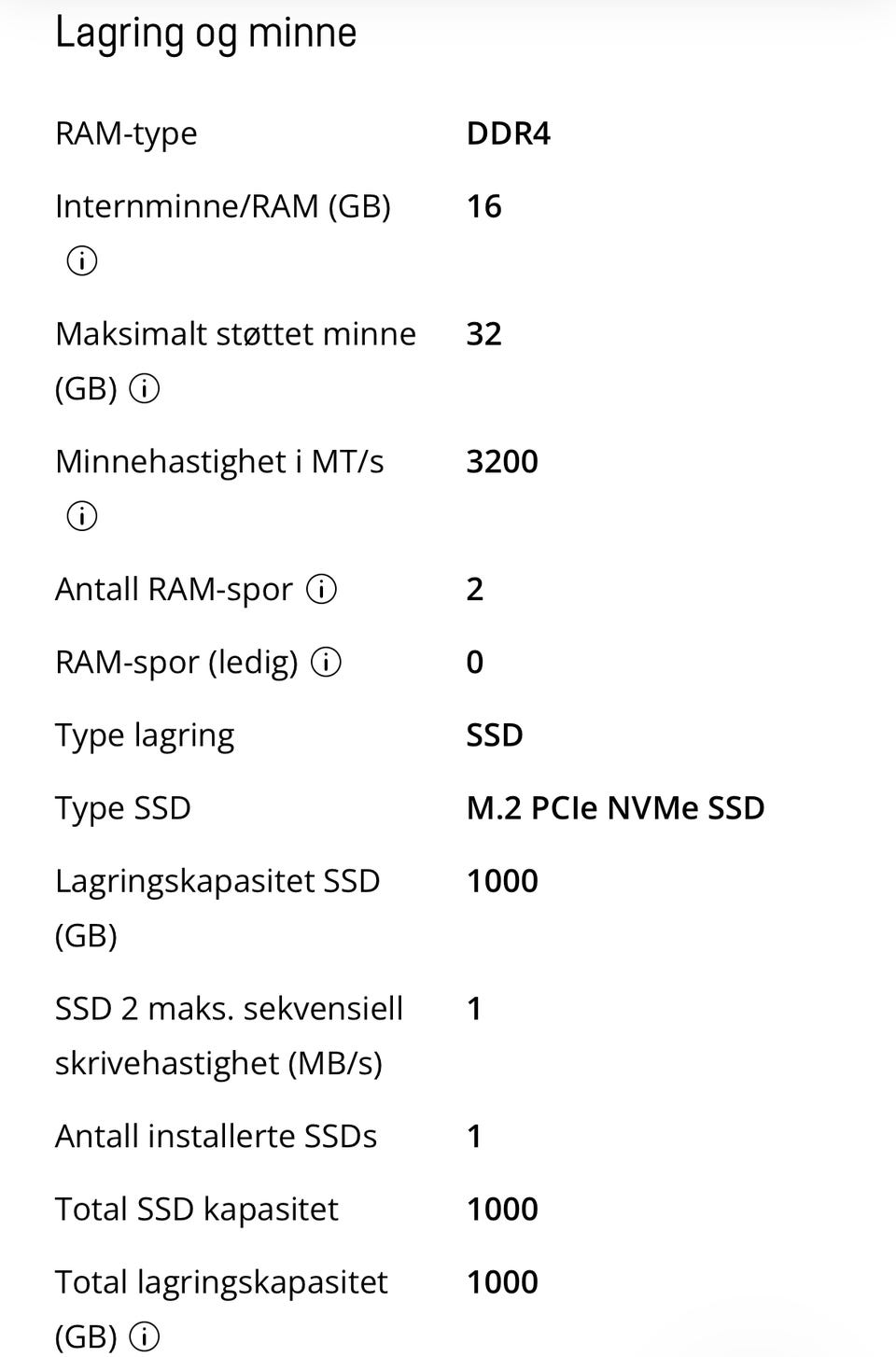This screenshot has width=896, height=1357.
Task: Click the DDR4 value
Action: click(x=508, y=133)
